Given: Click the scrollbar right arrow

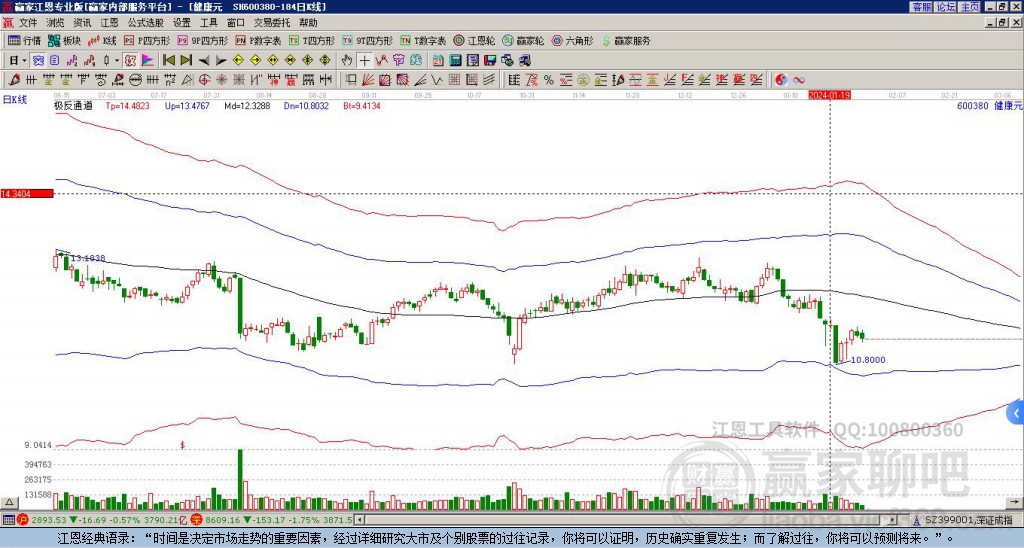Looking at the screenshot, I should (893, 520).
